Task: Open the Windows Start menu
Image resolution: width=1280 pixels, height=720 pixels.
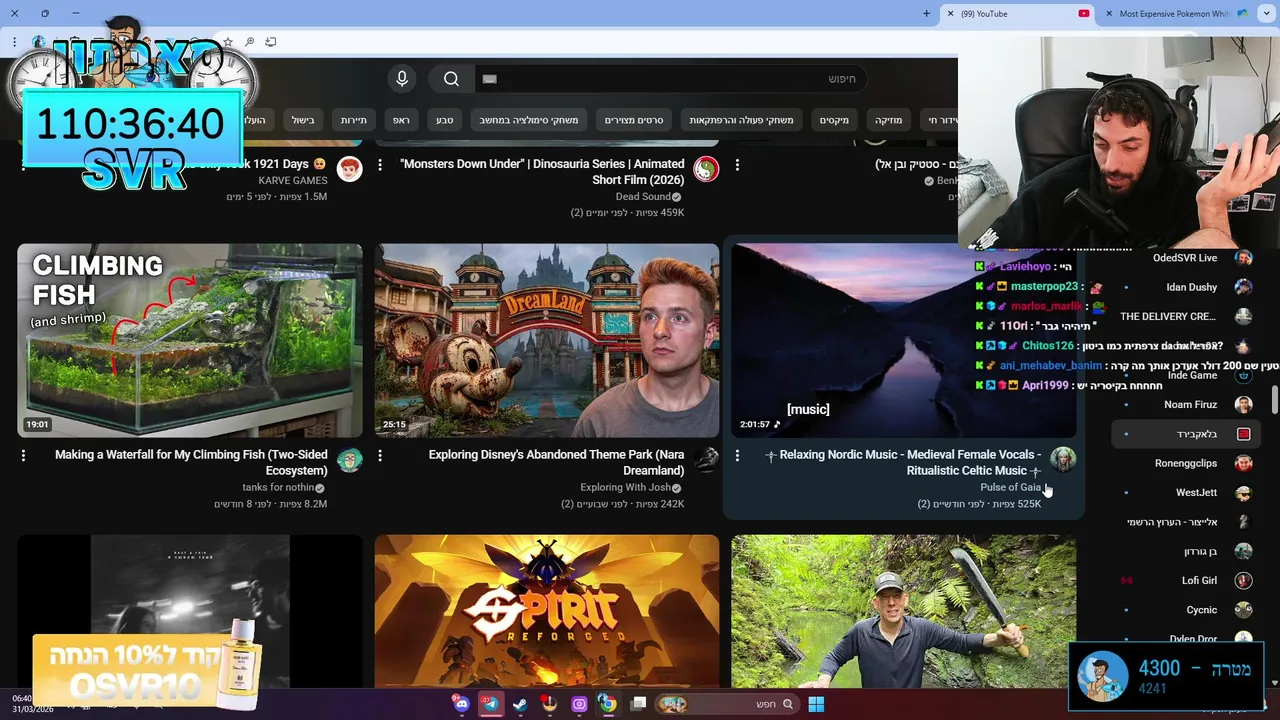Action: point(816,704)
